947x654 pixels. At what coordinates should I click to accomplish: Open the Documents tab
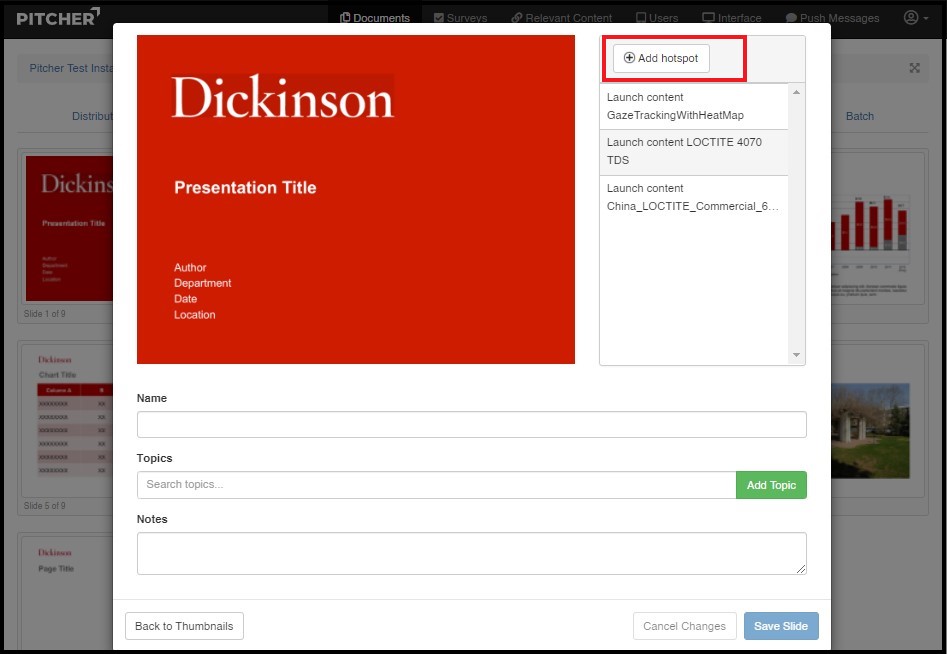pos(375,18)
